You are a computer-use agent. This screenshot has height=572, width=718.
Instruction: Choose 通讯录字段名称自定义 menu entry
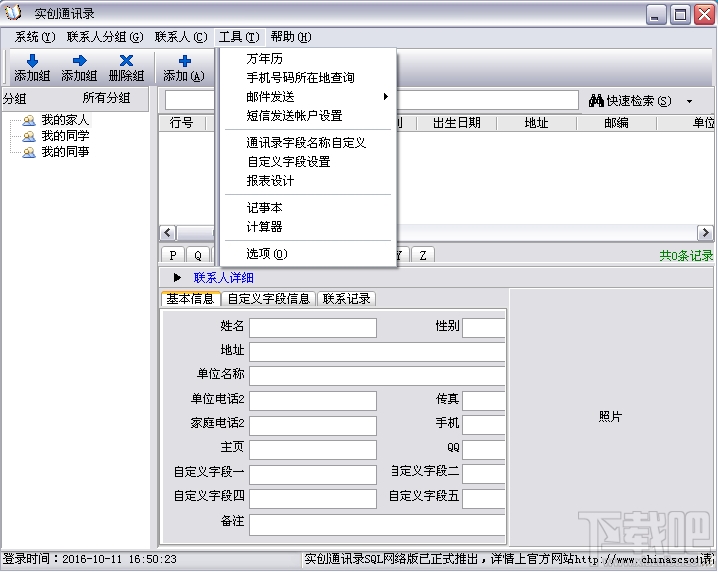(308, 143)
